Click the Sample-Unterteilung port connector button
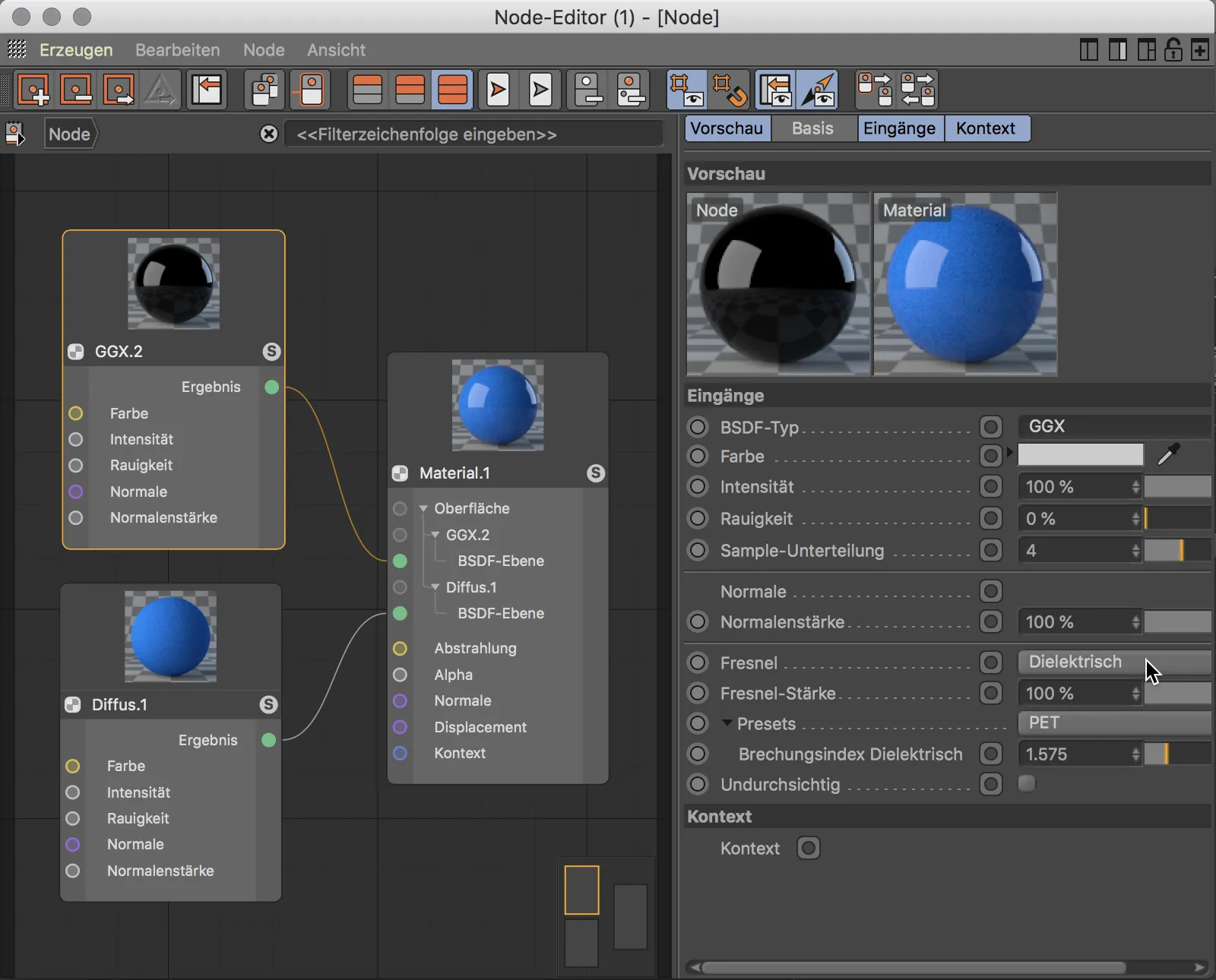1216x980 pixels. pyautogui.click(x=991, y=550)
